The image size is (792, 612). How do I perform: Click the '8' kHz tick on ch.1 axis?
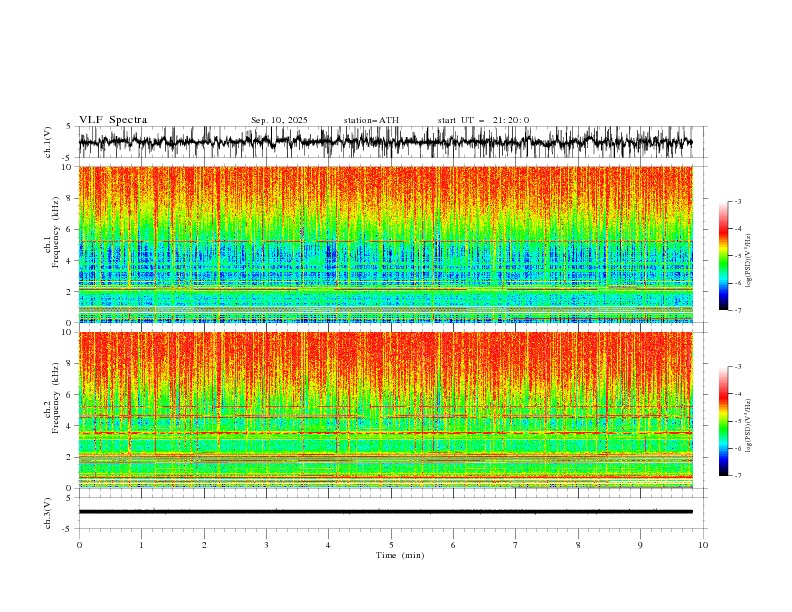pyautogui.click(x=71, y=198)
